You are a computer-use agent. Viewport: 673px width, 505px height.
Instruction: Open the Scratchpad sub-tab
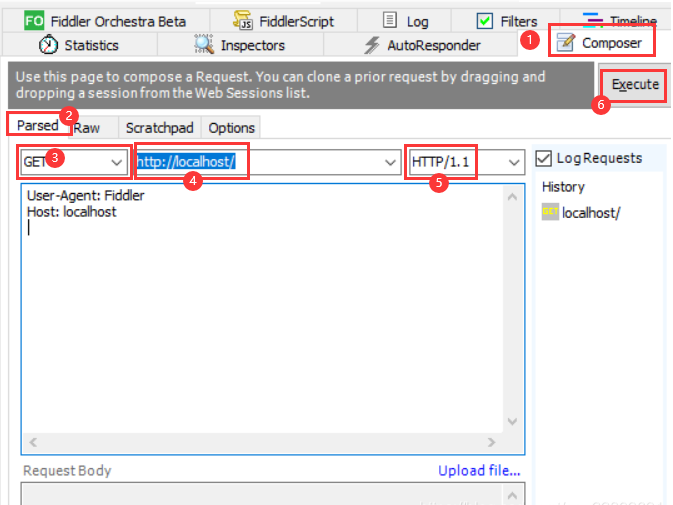tap(160, 128)
